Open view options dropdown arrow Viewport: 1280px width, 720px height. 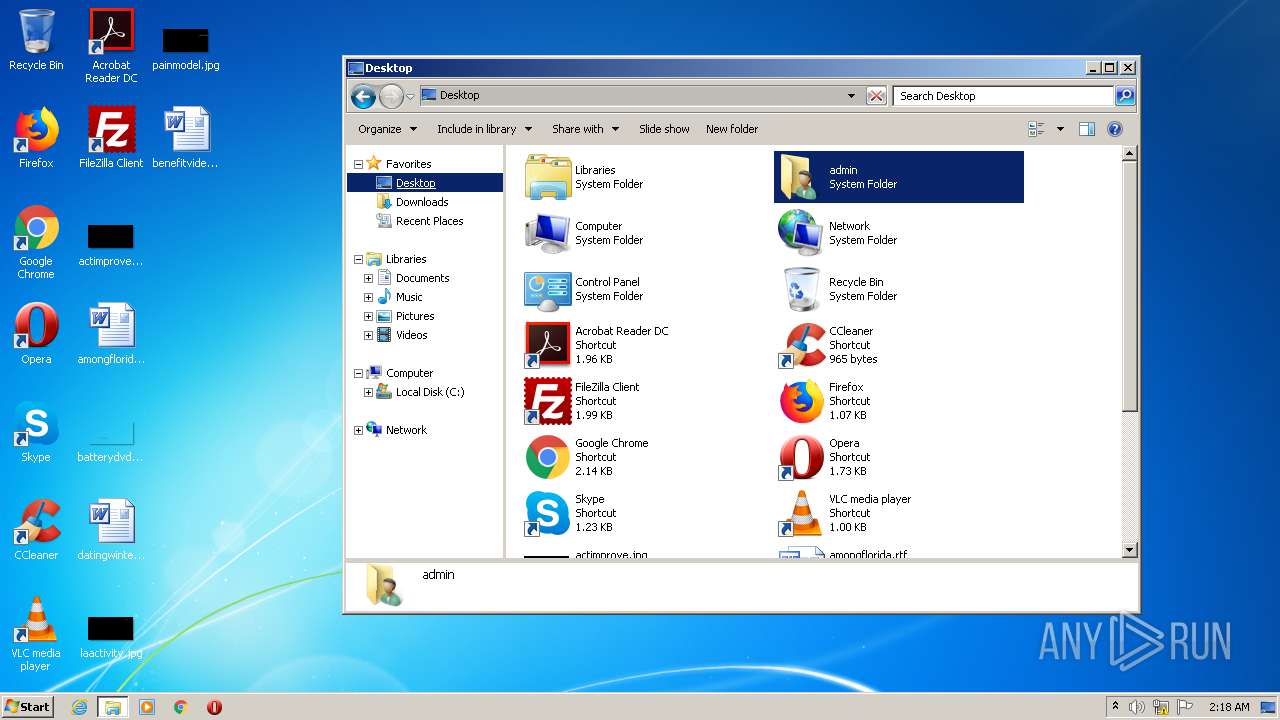[x=1060, y=129]
